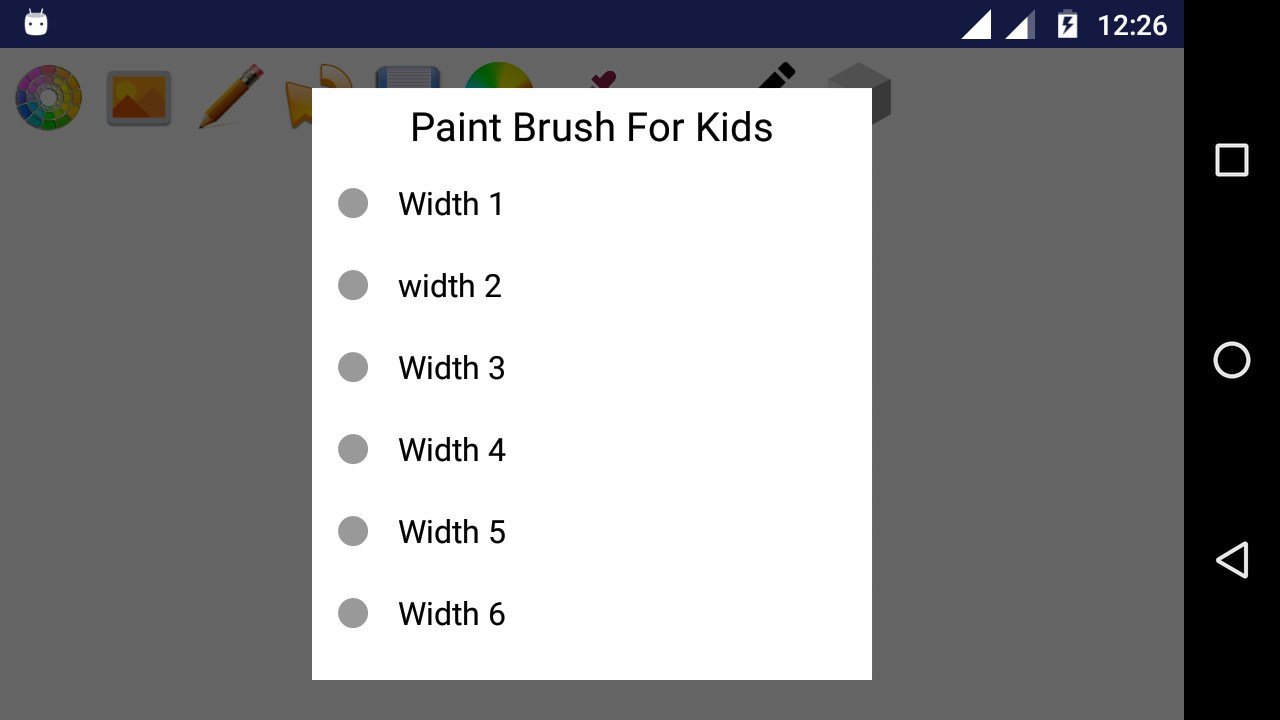1280x720 pixels.
Task: Tap the orange shapes icon
Action: (x=298, y=100)
